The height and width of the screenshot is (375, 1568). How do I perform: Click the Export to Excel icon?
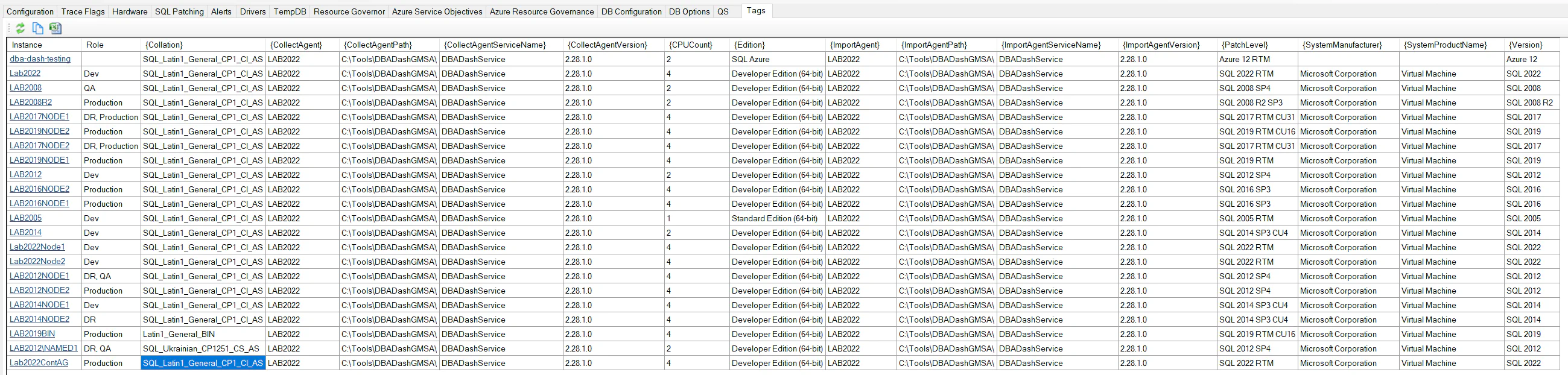pos(55,28)
